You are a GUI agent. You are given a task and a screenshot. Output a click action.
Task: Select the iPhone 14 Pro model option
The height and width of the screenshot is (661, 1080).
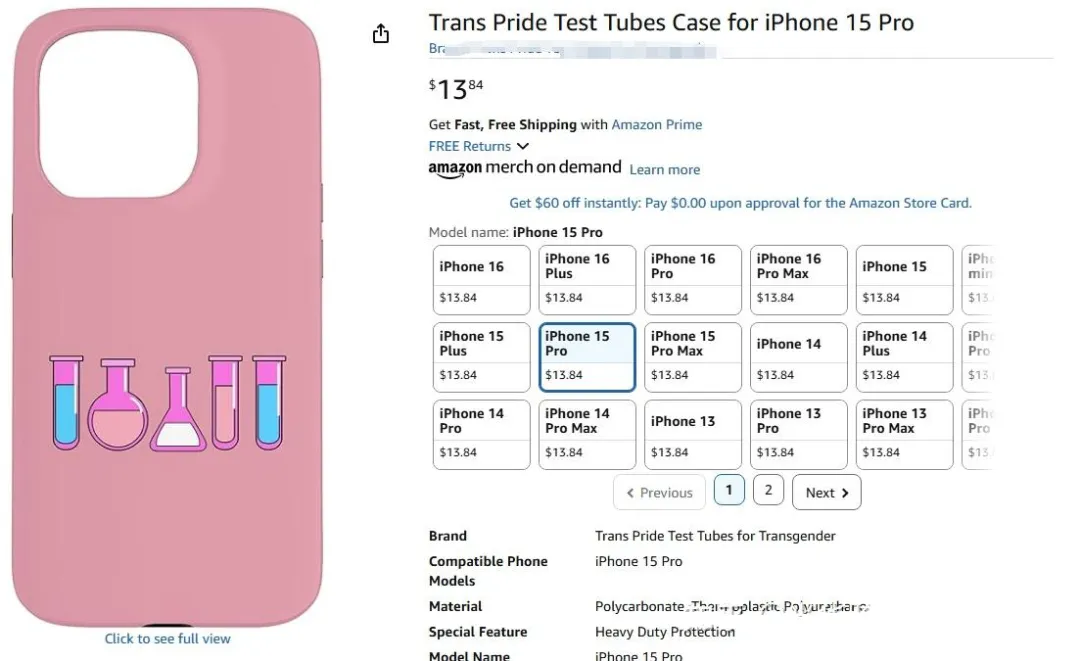tap(483, 434)
